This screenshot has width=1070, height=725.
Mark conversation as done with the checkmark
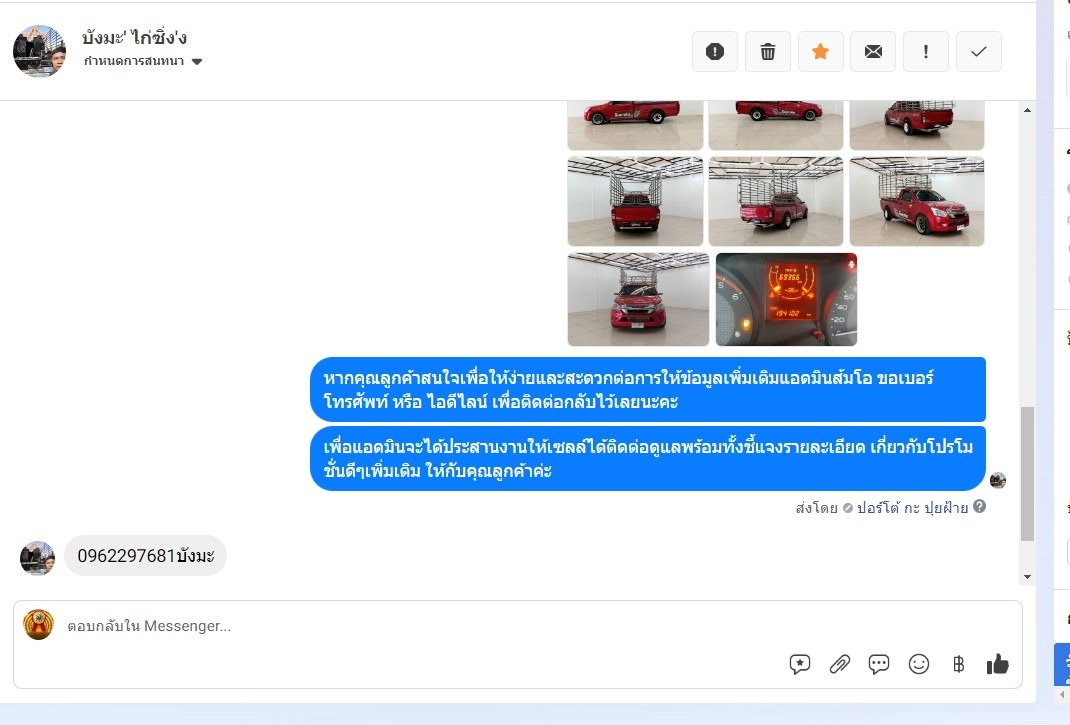[979, 51]
